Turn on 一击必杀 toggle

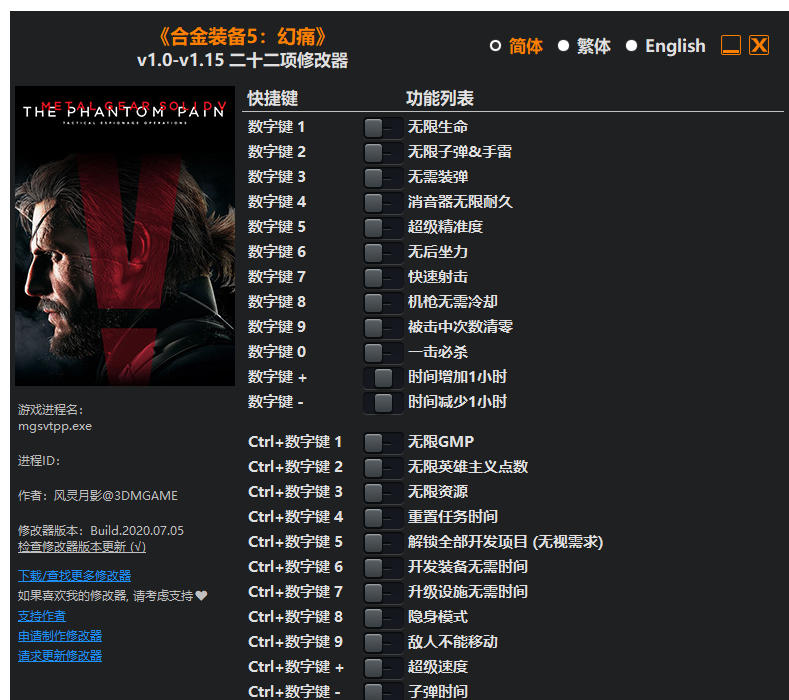(383, 353)
